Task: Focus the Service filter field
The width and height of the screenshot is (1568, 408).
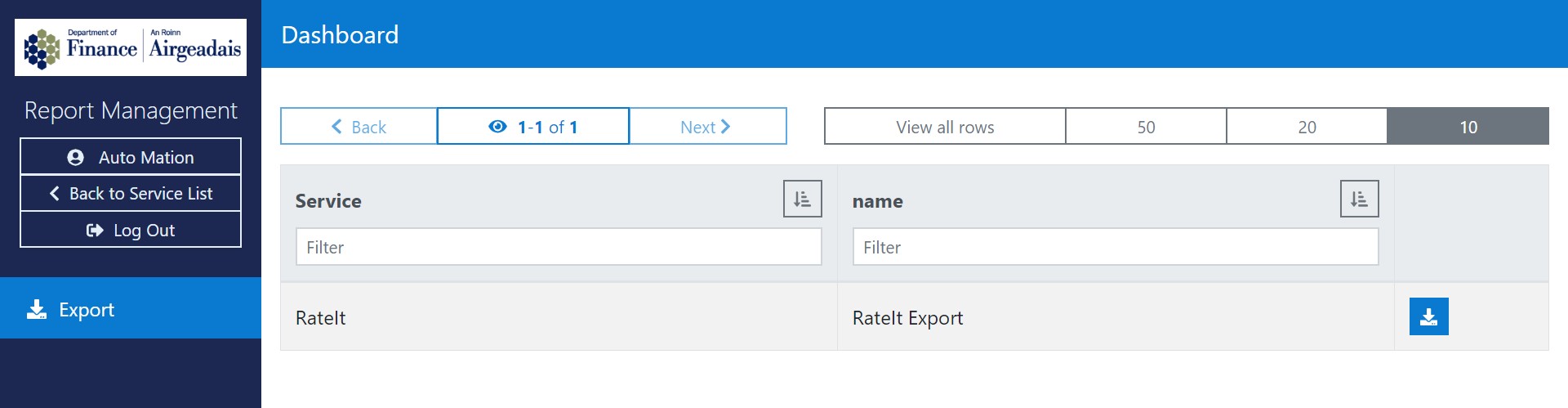Action: (559, 247)
